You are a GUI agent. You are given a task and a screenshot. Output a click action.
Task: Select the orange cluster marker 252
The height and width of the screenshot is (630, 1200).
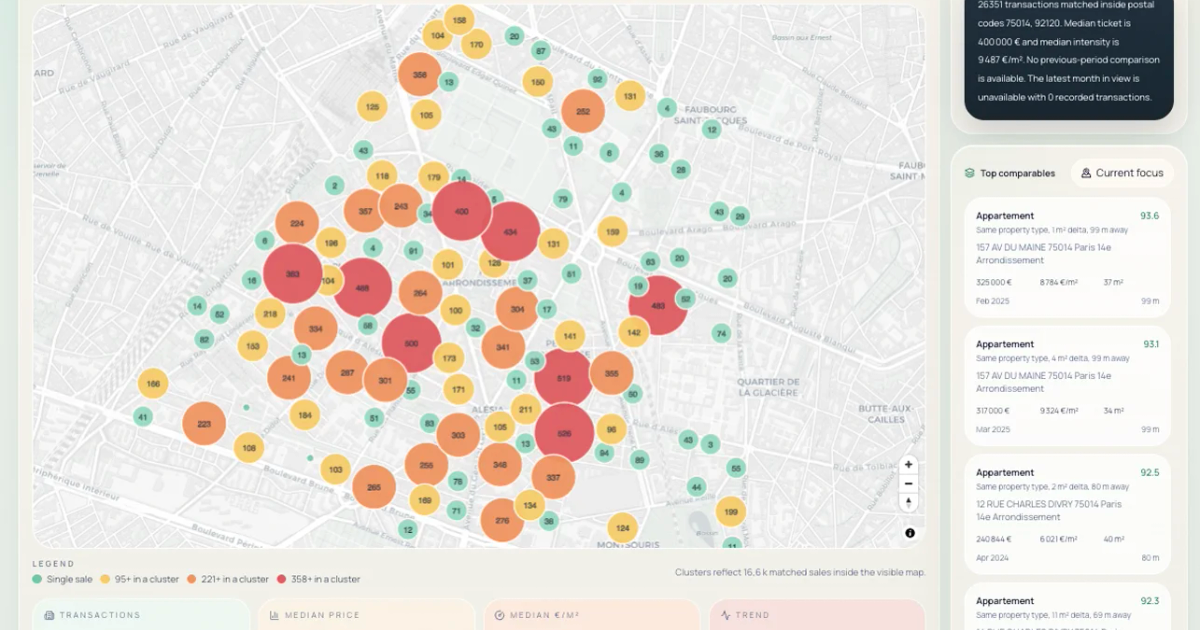point(583,111)
